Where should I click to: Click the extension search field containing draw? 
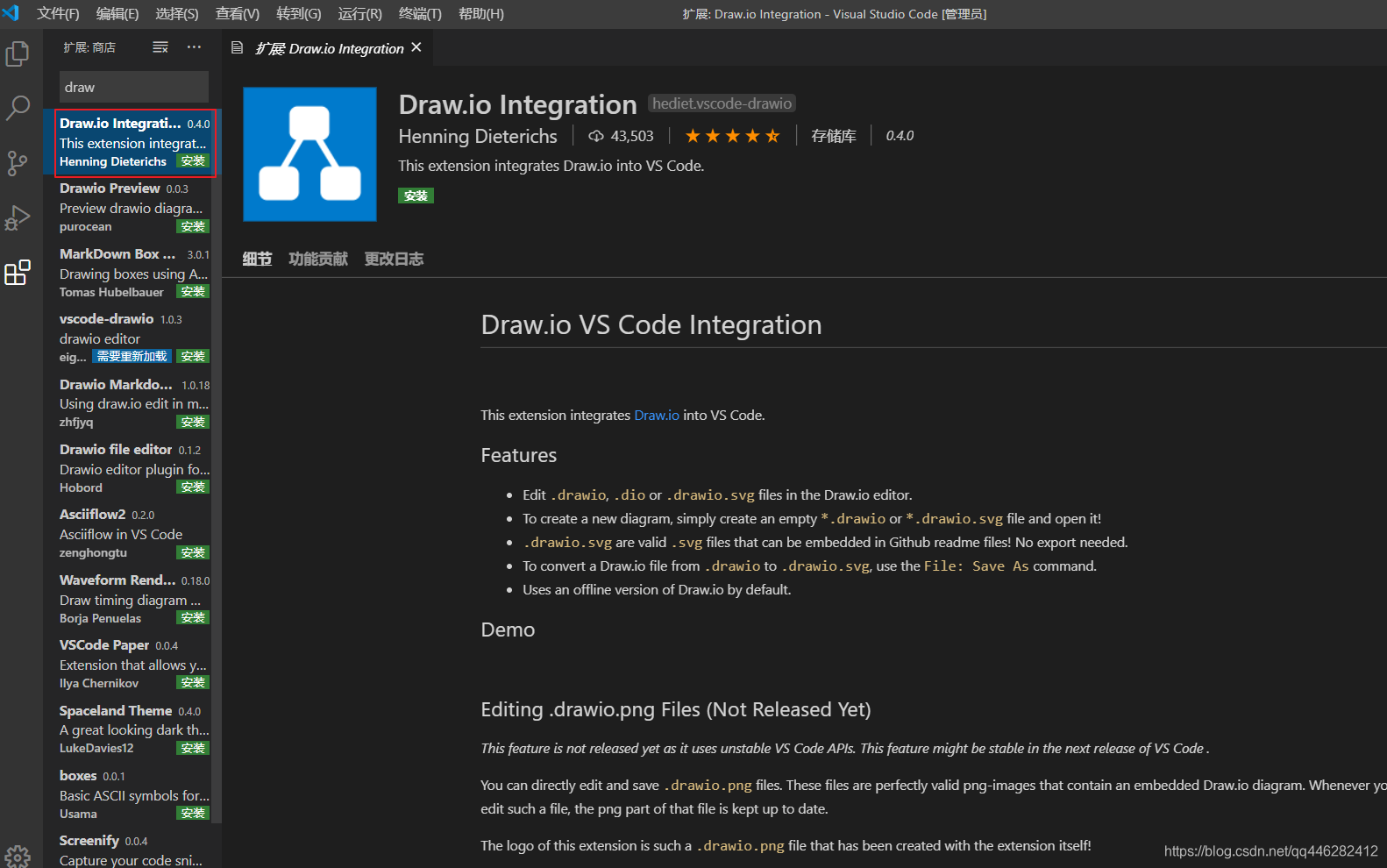(x=134, y=87)
